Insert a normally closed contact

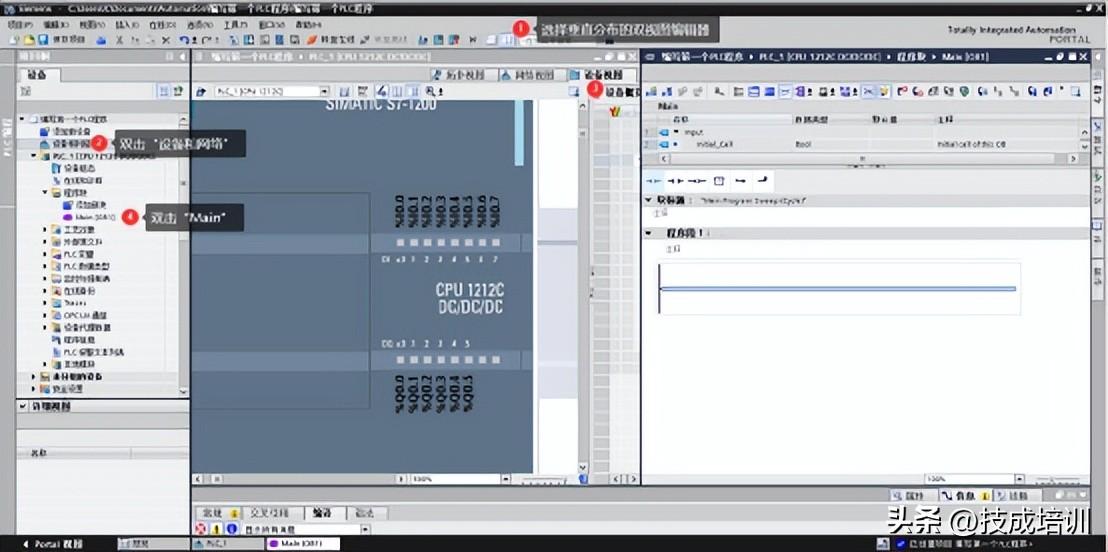point(675,181)
